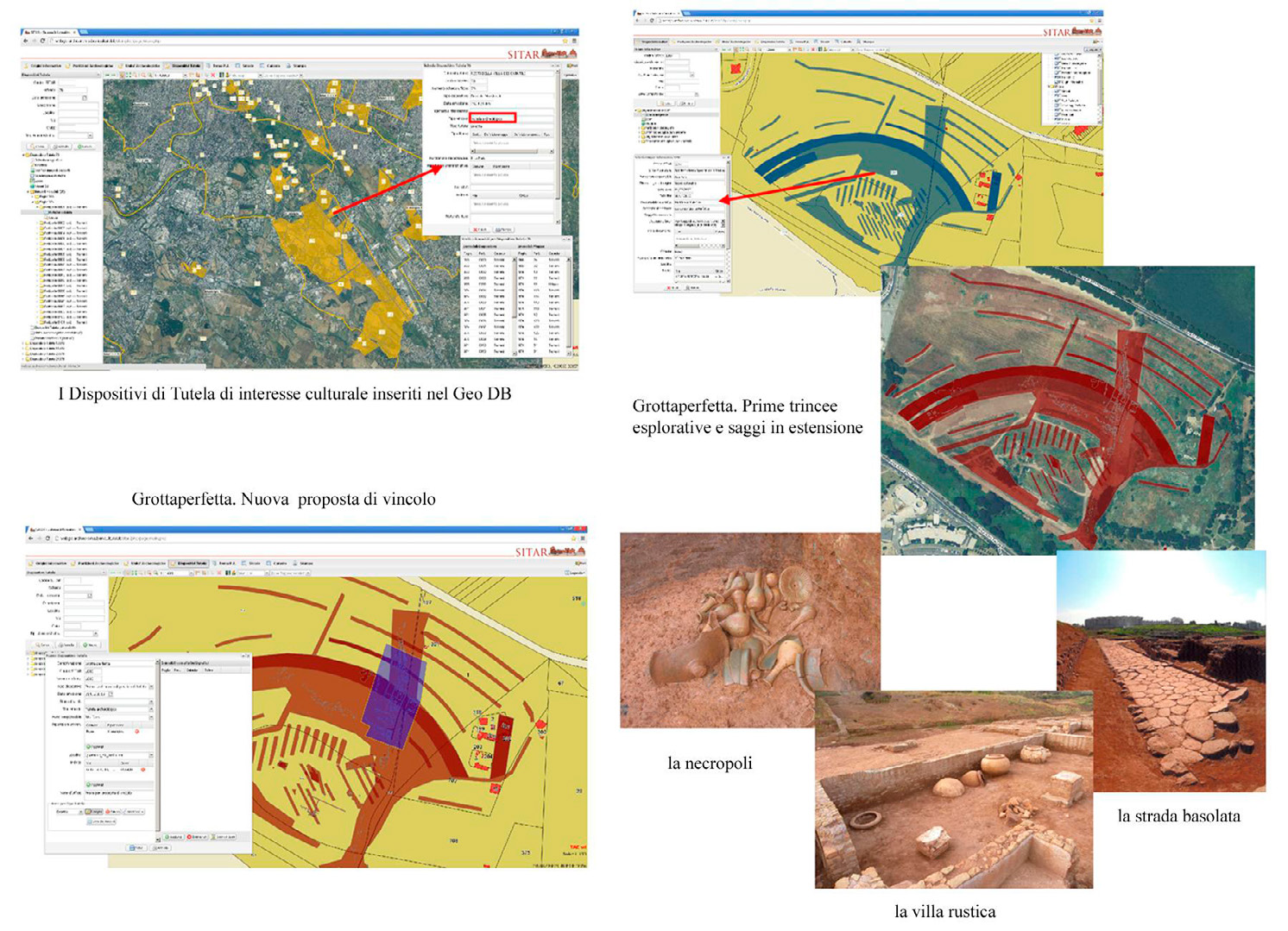This screenshot has width=1288, height=931.
Task: Click bookmark star in Nuova proposta di vincolo window
Action: pos(574,538)
